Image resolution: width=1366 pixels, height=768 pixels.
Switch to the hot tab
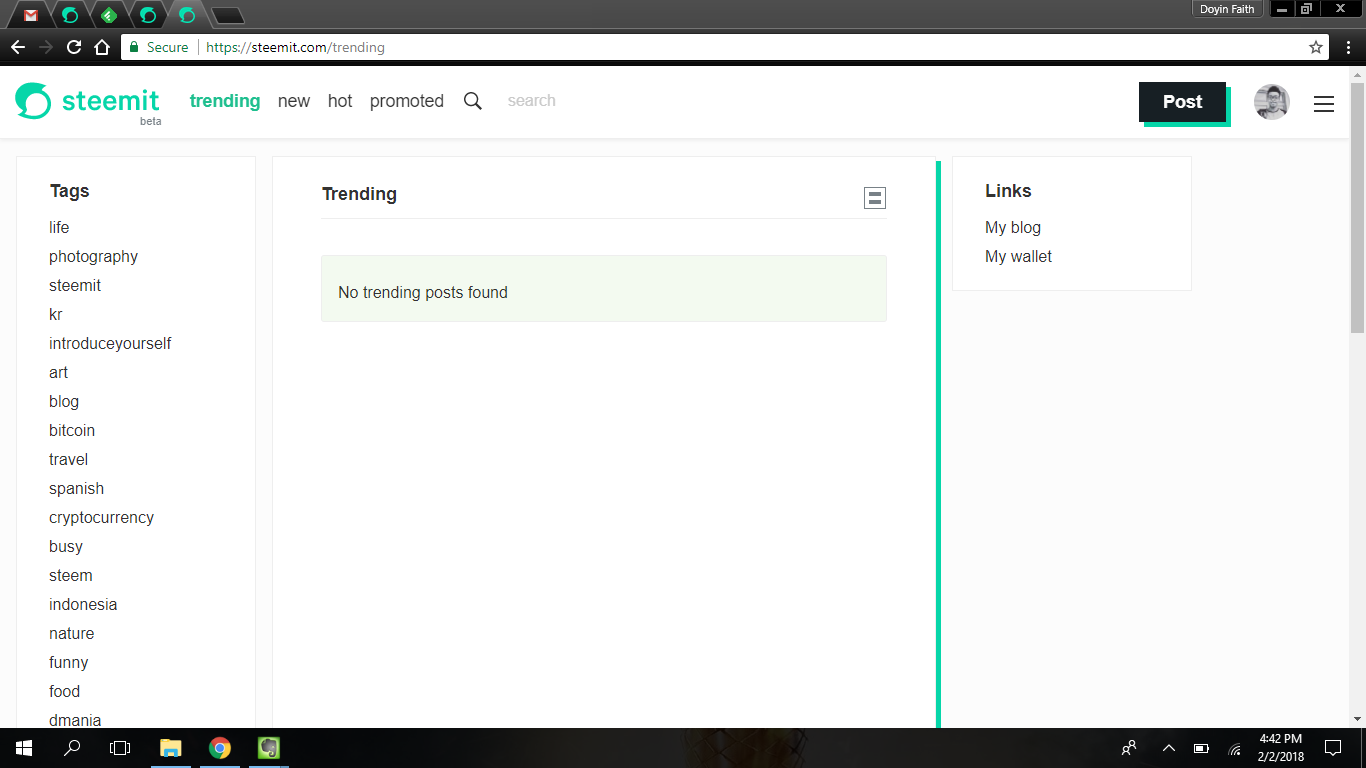[340, 100]
